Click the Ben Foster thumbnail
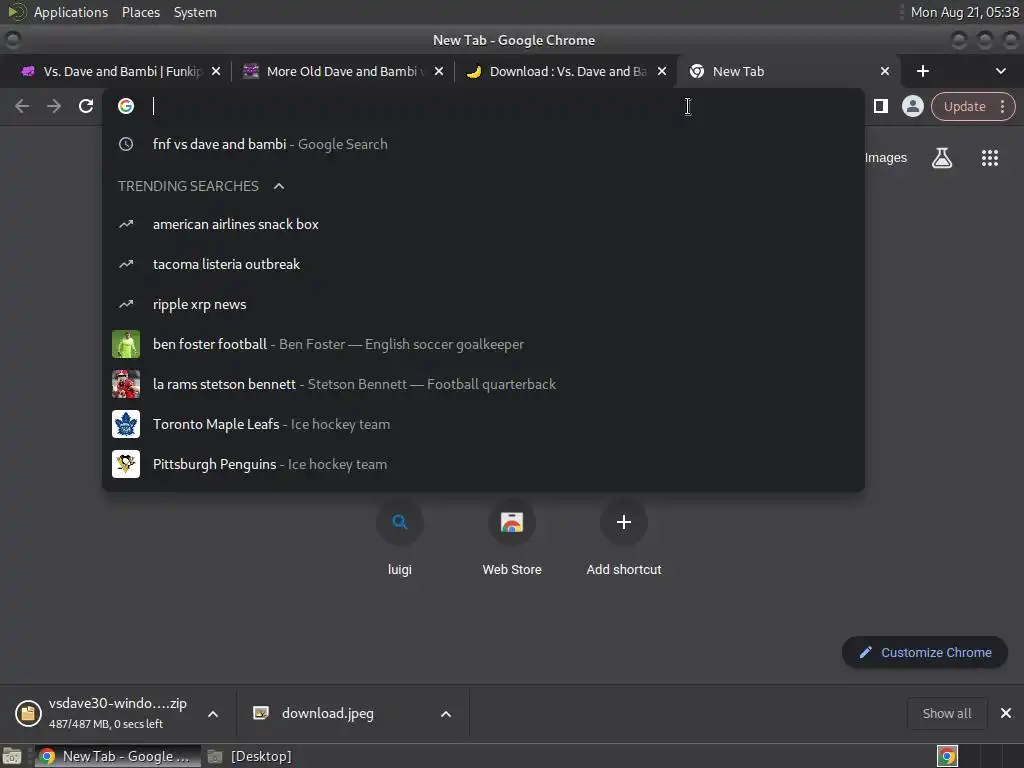 (x=126, y=344)
